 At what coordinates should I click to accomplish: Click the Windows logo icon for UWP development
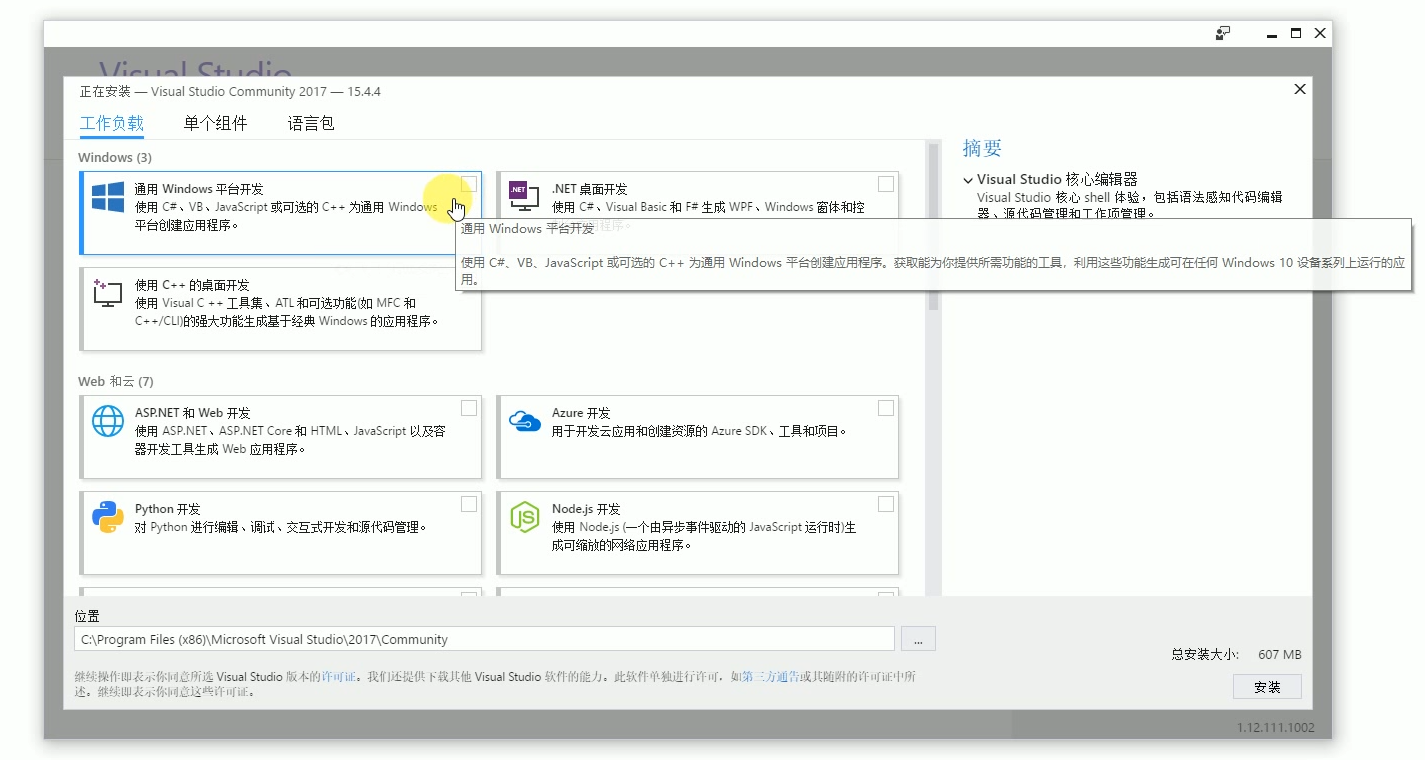tap(107, 197)
